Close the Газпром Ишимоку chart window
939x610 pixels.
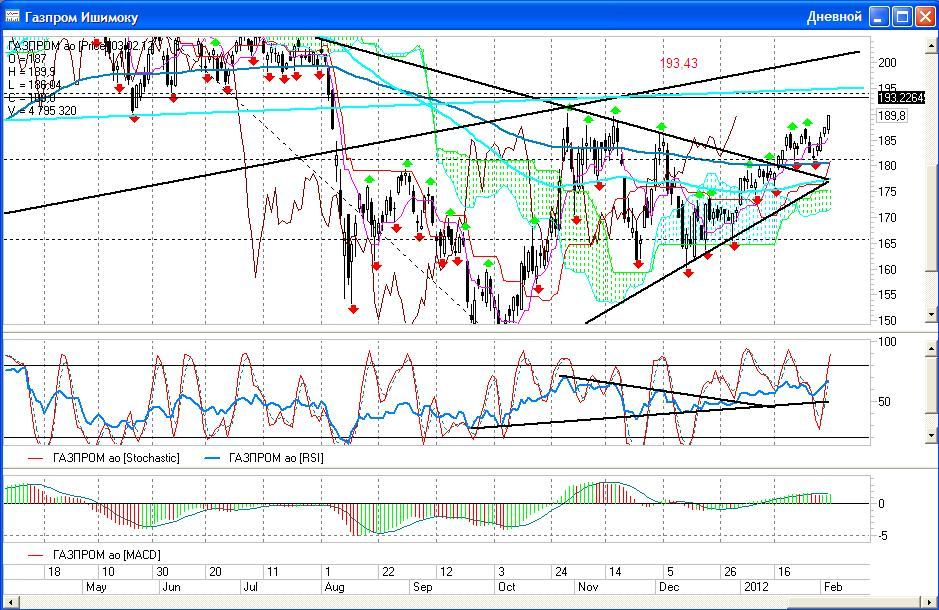click(x=925, y=17)
